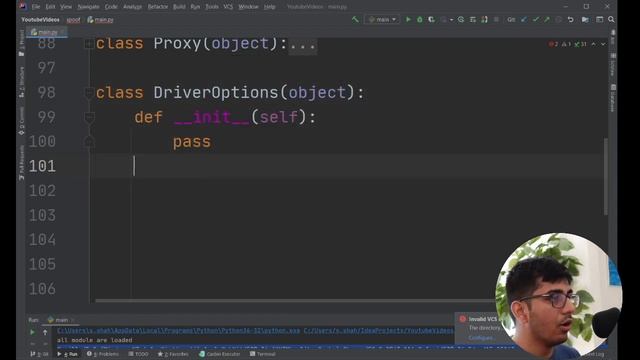The image size is (640, 360).
Task: Click the folded ellipsis after Proxy(object):
Action: [x=302, y=44]
